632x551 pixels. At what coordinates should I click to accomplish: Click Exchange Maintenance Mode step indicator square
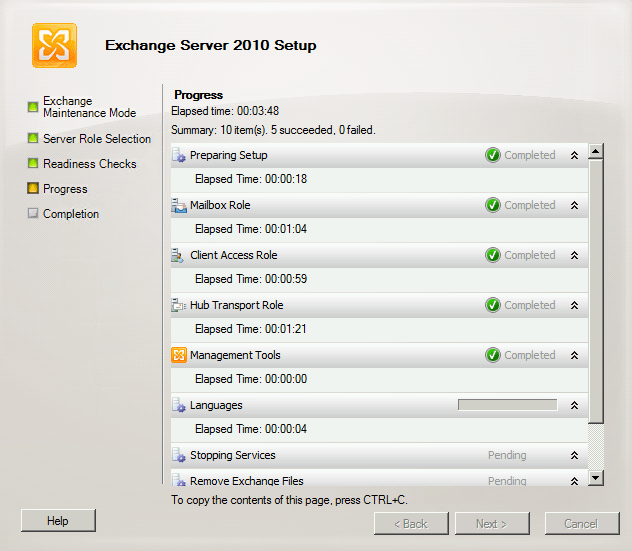[x=33, y=107]
